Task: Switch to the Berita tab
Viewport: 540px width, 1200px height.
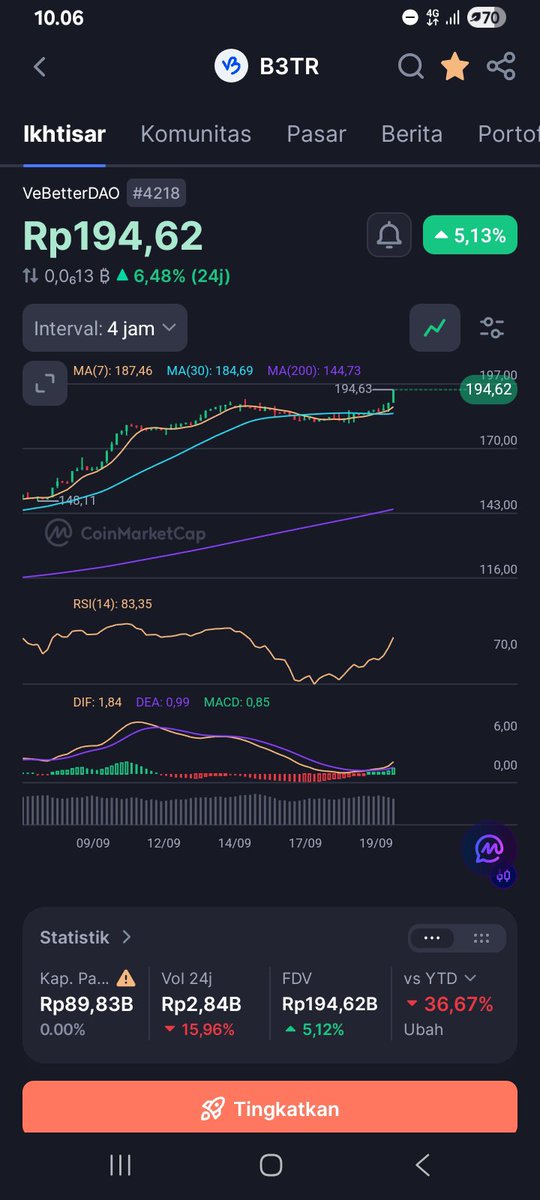Action: 412,134
